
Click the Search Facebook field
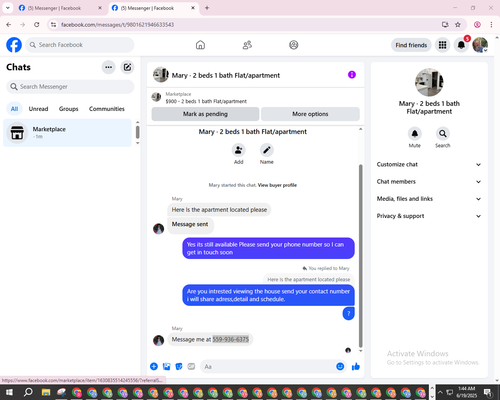coord(80,45)
